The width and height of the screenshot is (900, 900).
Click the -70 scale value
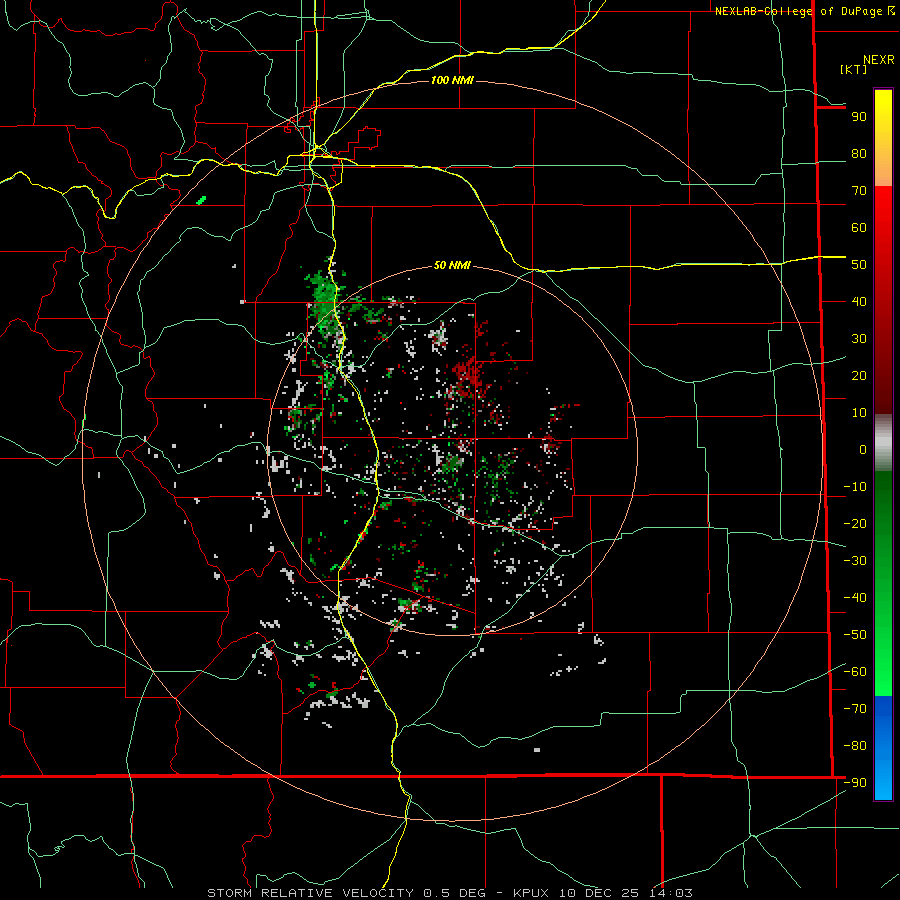pyautogui.click(x=855, y=709)
